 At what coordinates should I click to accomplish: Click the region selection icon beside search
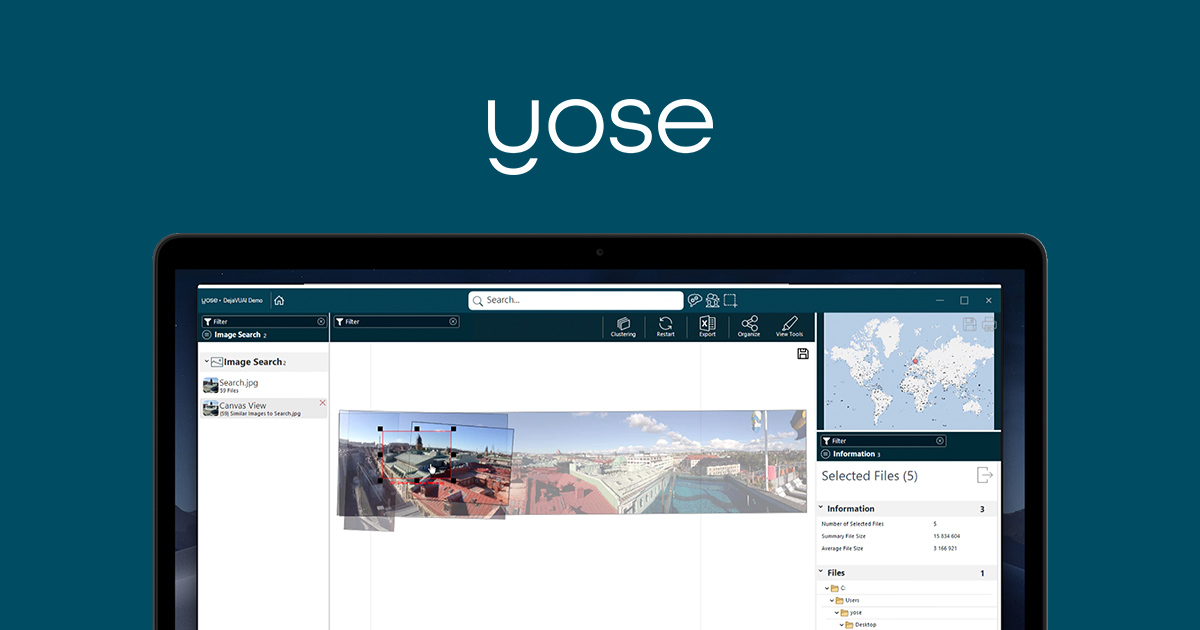pos(731,300)
